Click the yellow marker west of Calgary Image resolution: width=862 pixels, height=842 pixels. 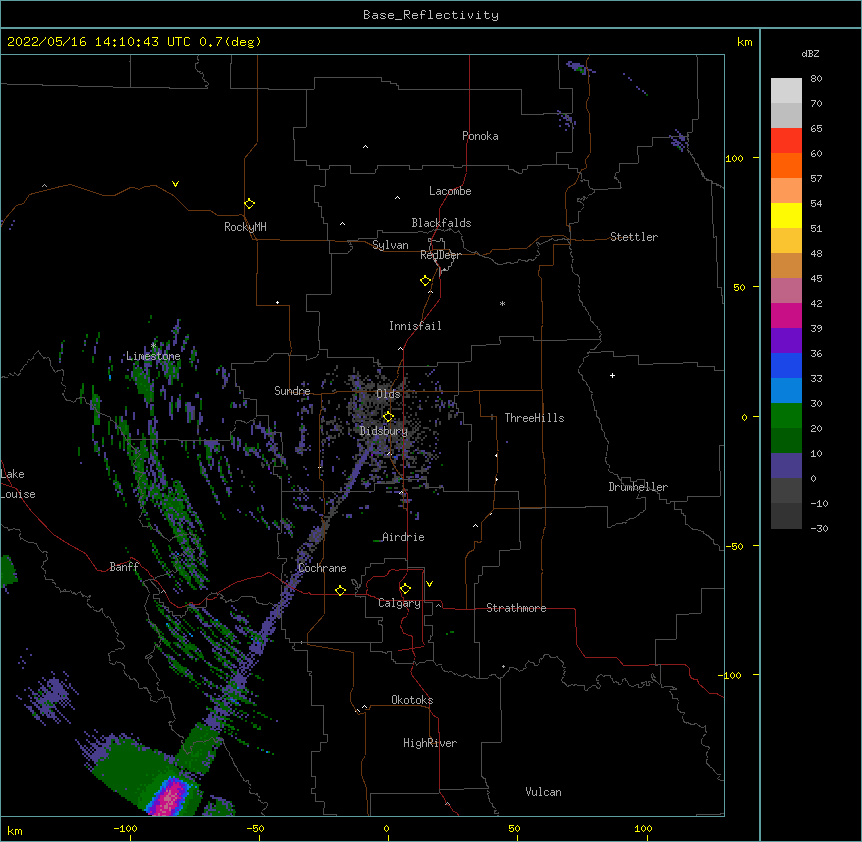point(340,590)
